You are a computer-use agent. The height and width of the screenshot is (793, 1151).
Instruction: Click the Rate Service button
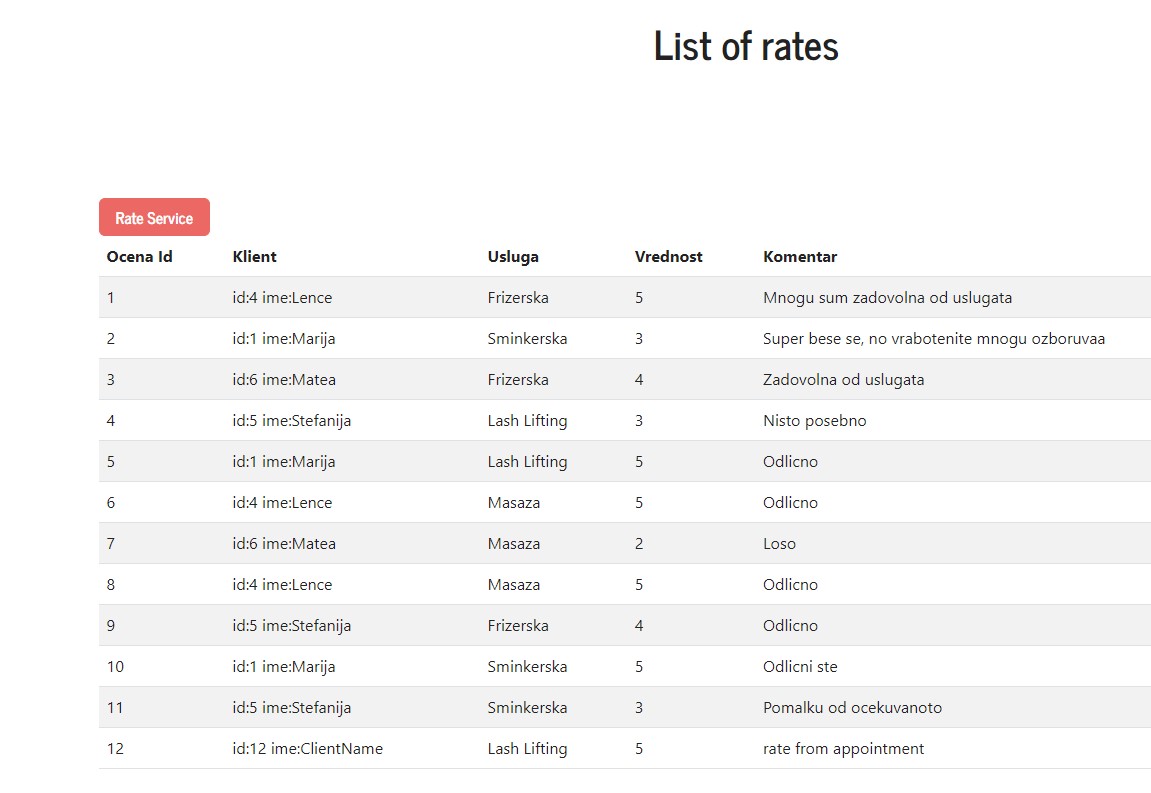click(x=154, y=217)
